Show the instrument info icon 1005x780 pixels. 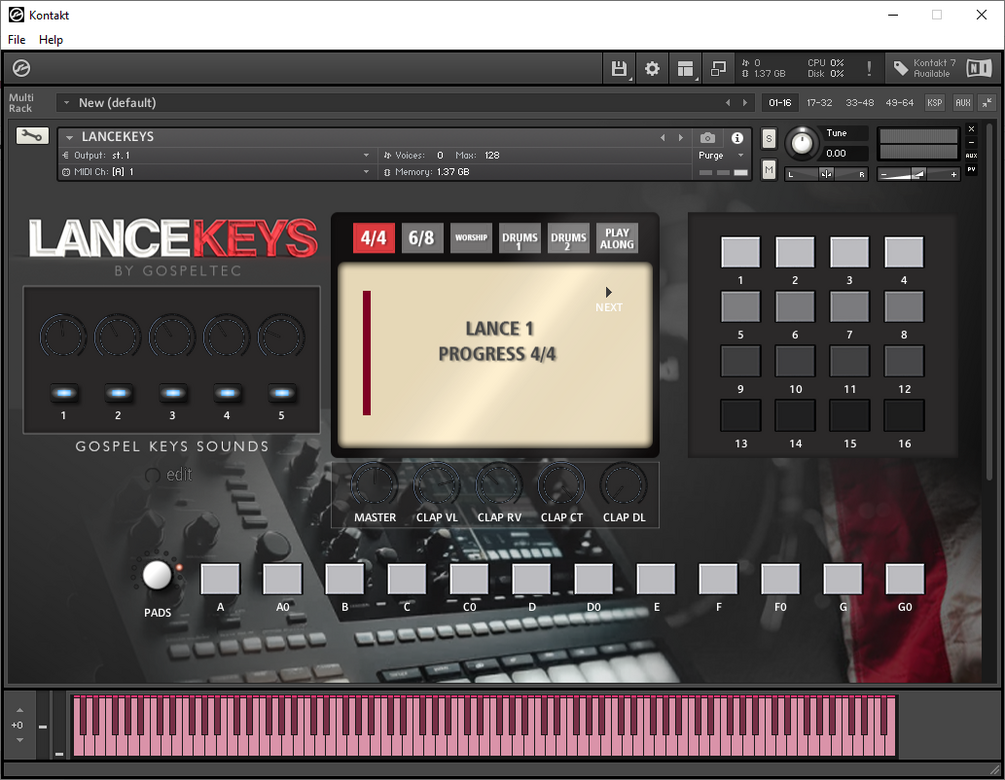[737, 138]
